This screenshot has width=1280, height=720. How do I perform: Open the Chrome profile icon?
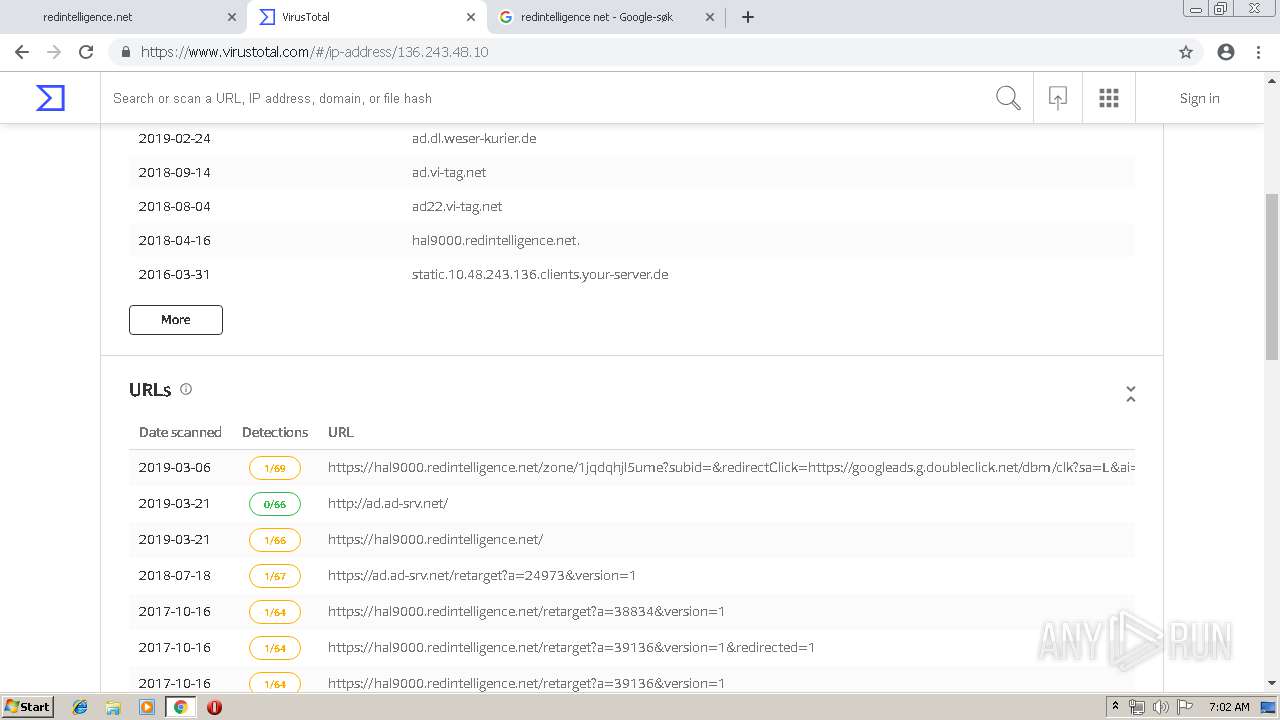point(1226,52)
